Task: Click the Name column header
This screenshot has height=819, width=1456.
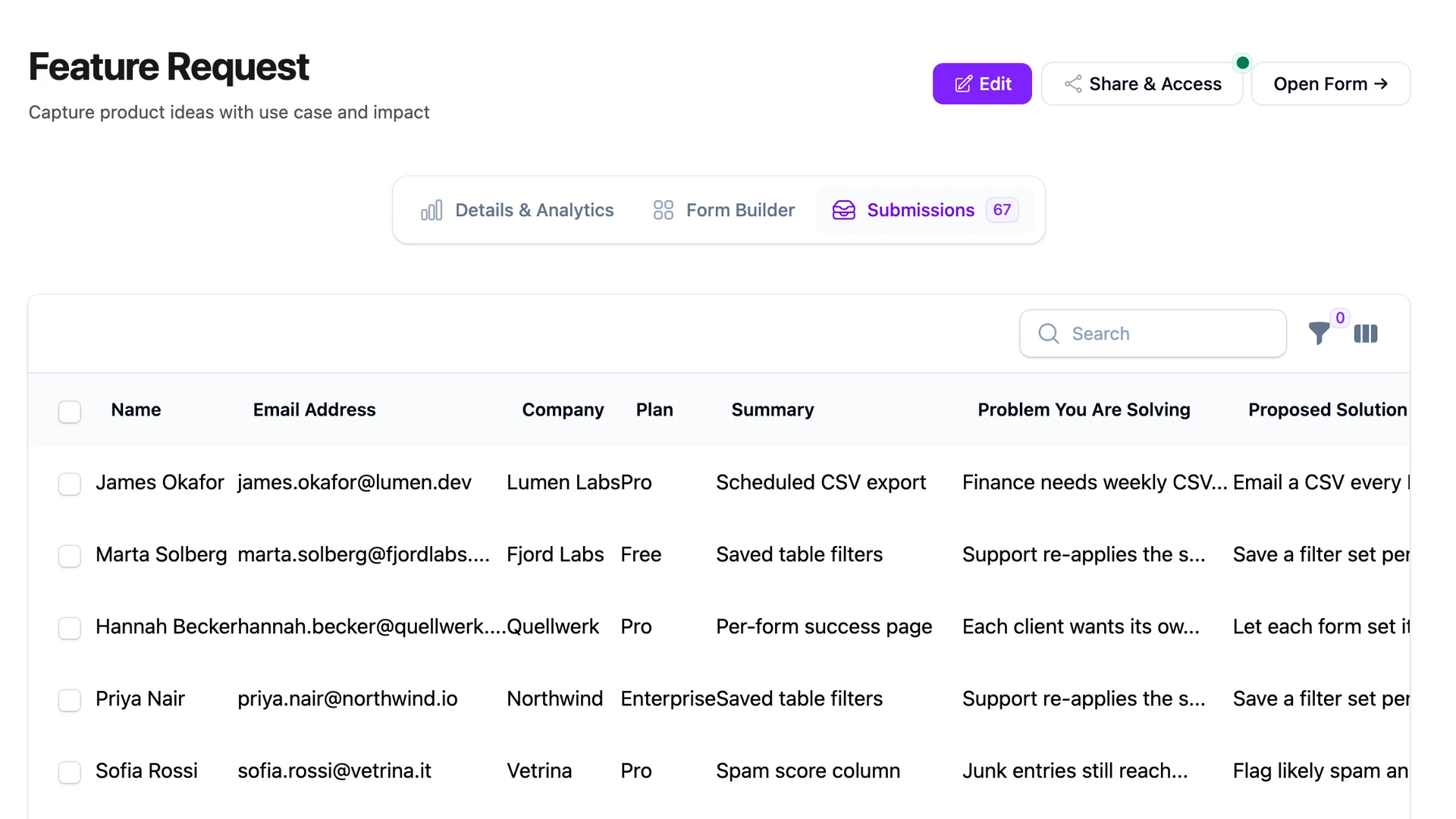Action: point(136,409)
